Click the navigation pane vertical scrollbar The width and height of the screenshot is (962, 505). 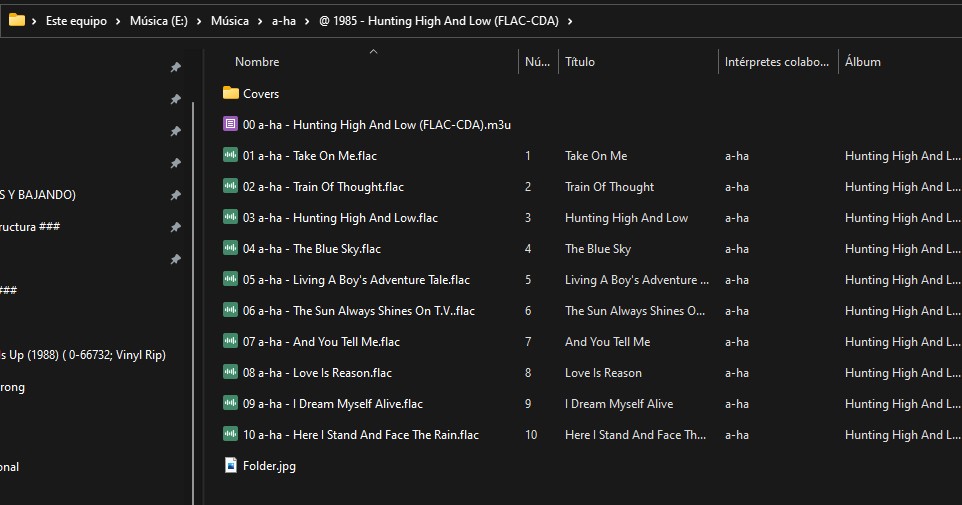point(193,303)
